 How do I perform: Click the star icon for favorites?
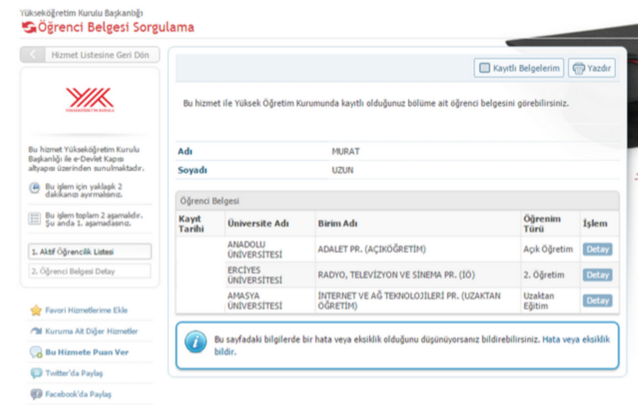36,310
